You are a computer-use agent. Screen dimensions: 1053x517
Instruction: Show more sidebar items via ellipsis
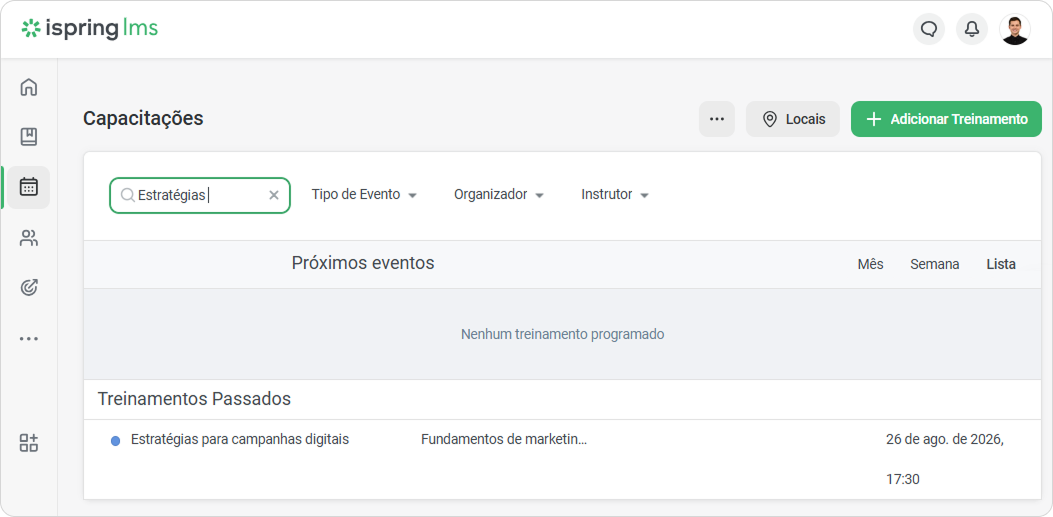pyautogui.click(x=28, y=338)
